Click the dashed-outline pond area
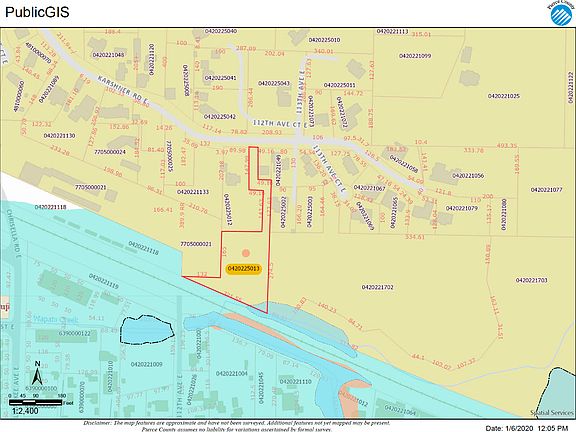The height and width of the screenshot is (432, 576). click(147, 330)
